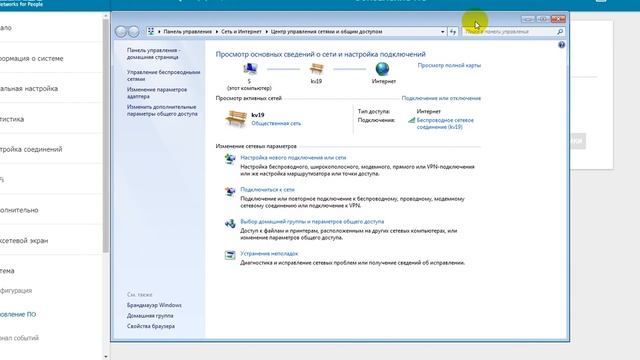The width and height of the screenshot is (640, 360).
Task: Open Домашняя группа link
Action: pos(150,316)
